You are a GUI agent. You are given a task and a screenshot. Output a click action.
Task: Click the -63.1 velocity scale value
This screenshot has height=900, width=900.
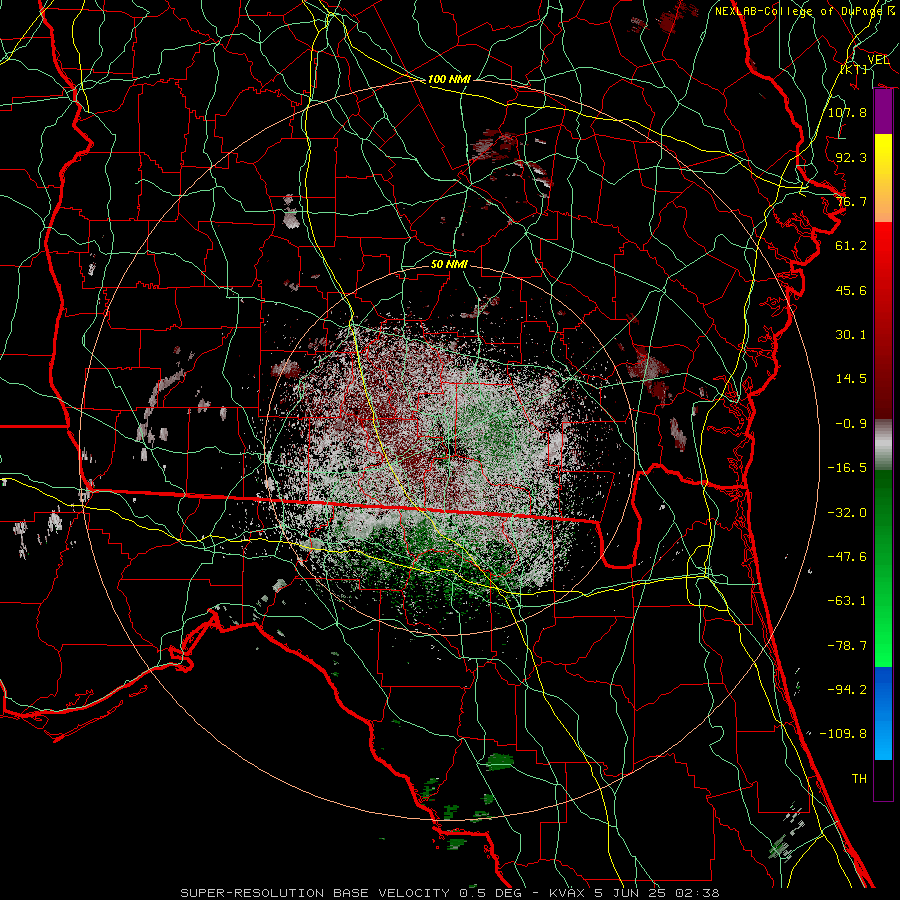pyautogui.click(x=847, y=601)
